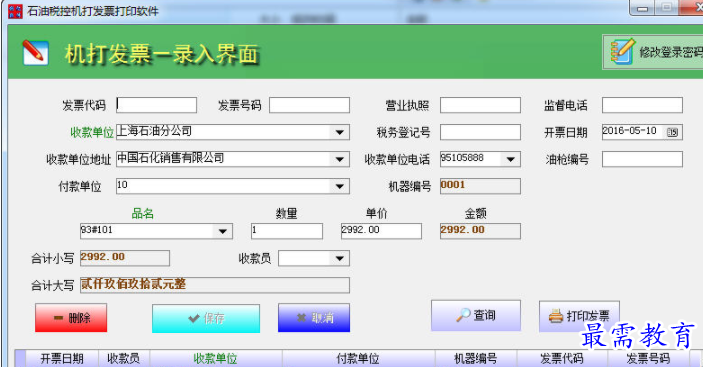Viewport: 703px width, 367px height.
Task: Click the 开票日期 table column header
Action: pyautogui.click(x=62, y=358)
